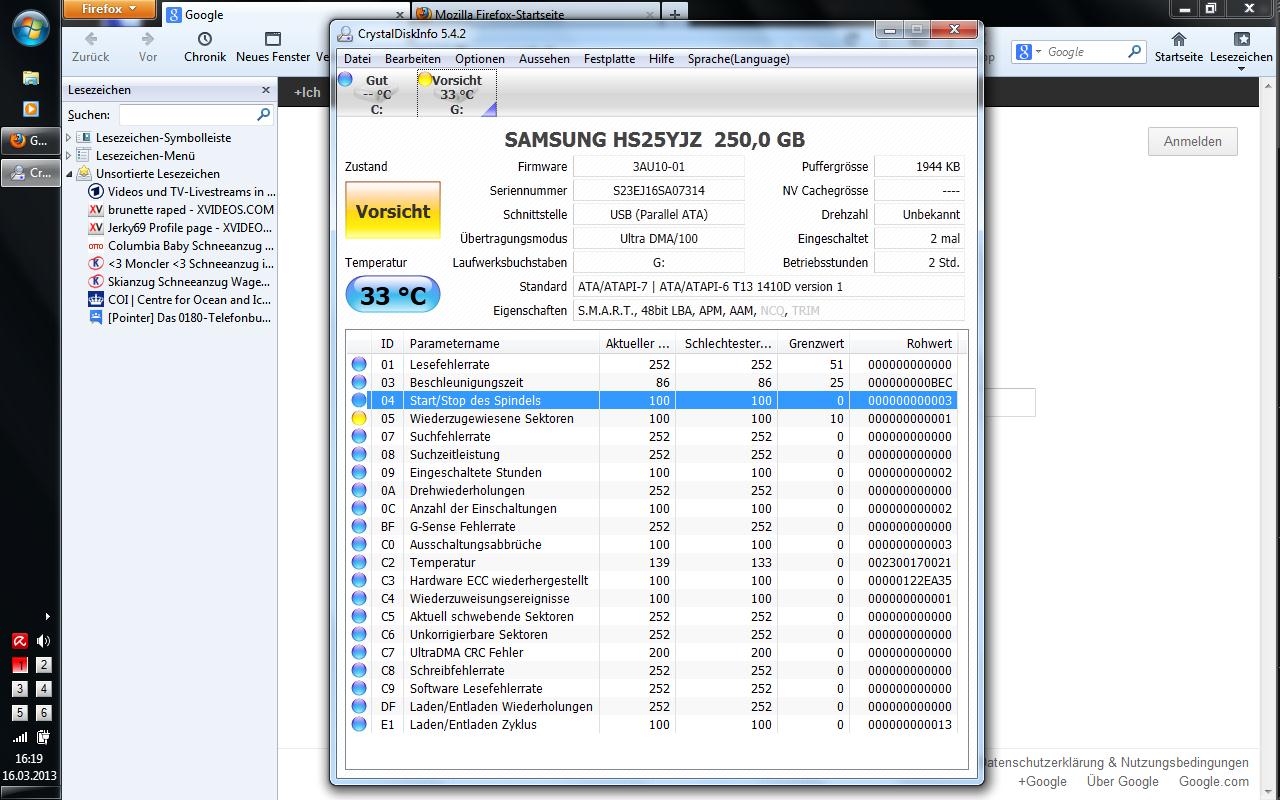Click status circle of Laden/Entladen Zyklus row
The image size is (1280, 800).
359,725
